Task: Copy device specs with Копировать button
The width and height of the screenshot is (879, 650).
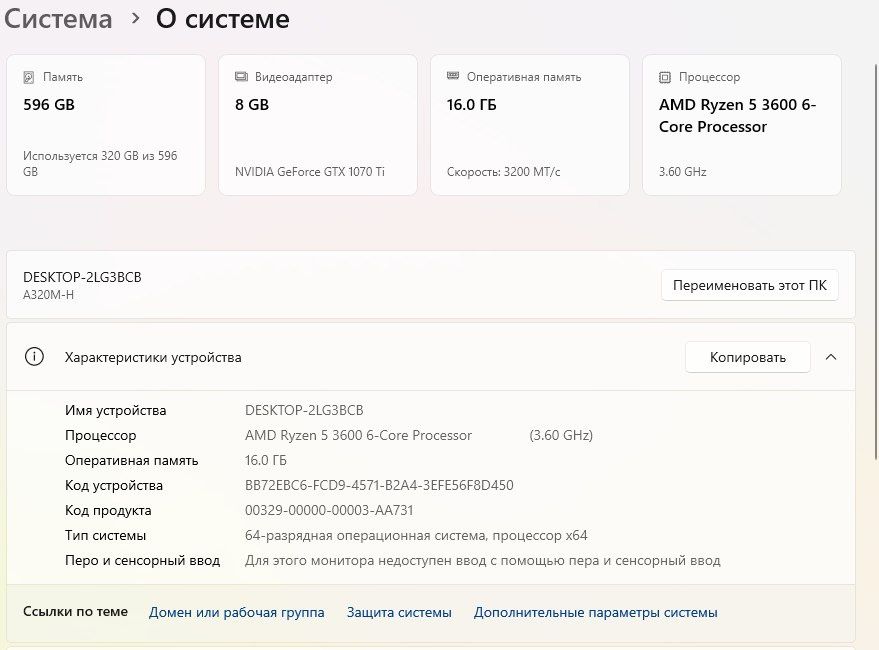Action: [748, 357]
